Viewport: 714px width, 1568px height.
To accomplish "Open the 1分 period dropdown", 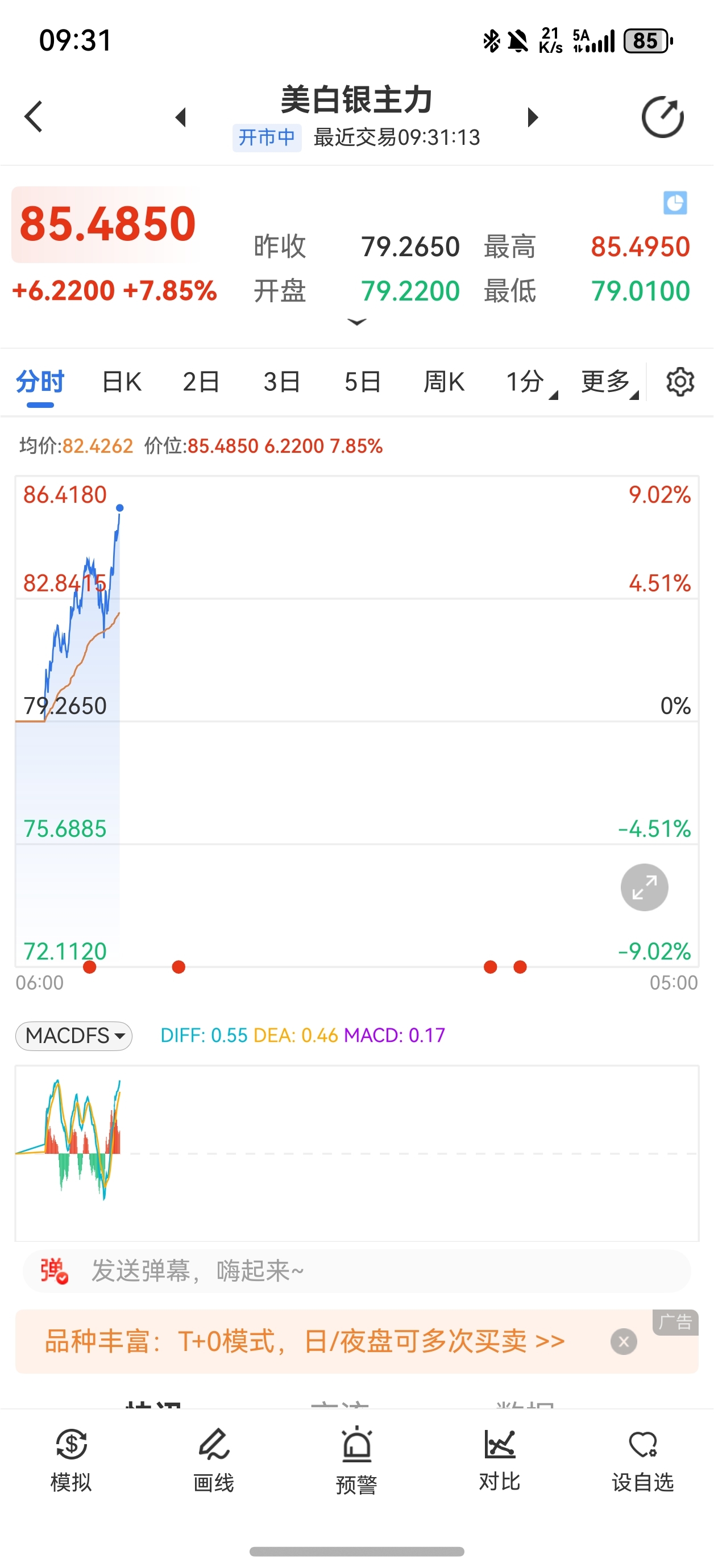I will coord(530,382).
